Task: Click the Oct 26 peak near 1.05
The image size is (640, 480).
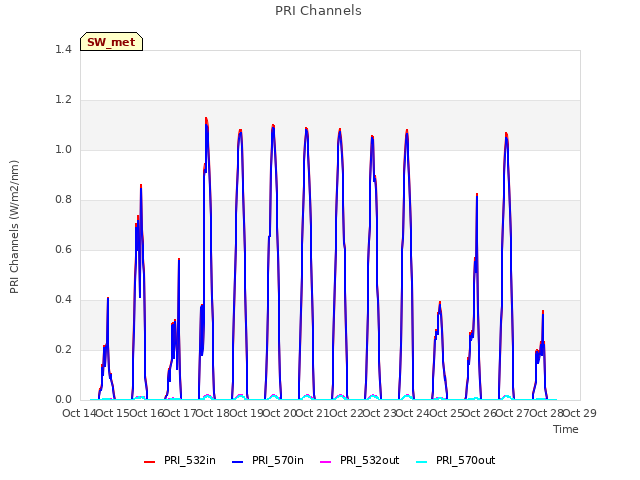Action: click(506, 133)
